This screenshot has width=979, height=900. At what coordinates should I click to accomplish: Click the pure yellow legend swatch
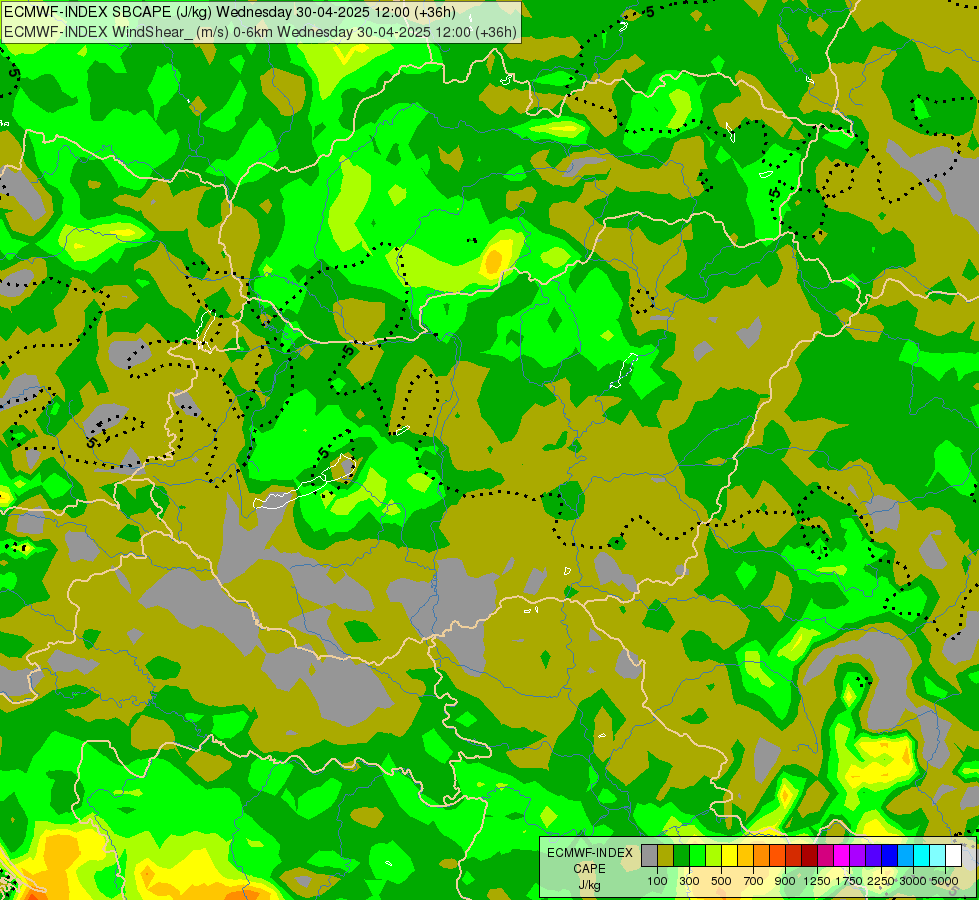[x=729, y=855]
